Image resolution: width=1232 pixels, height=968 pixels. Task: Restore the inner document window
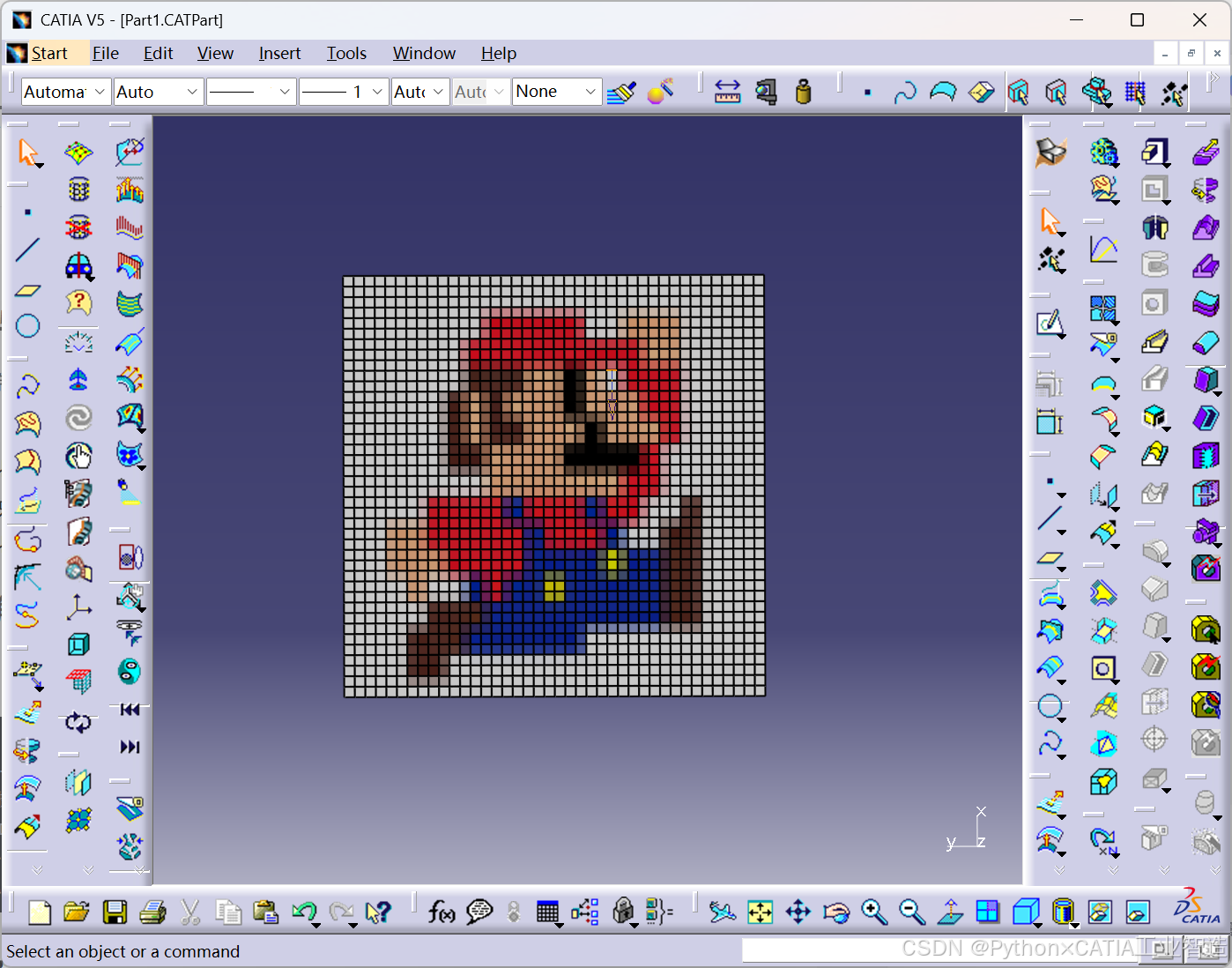coord(1191,54)
